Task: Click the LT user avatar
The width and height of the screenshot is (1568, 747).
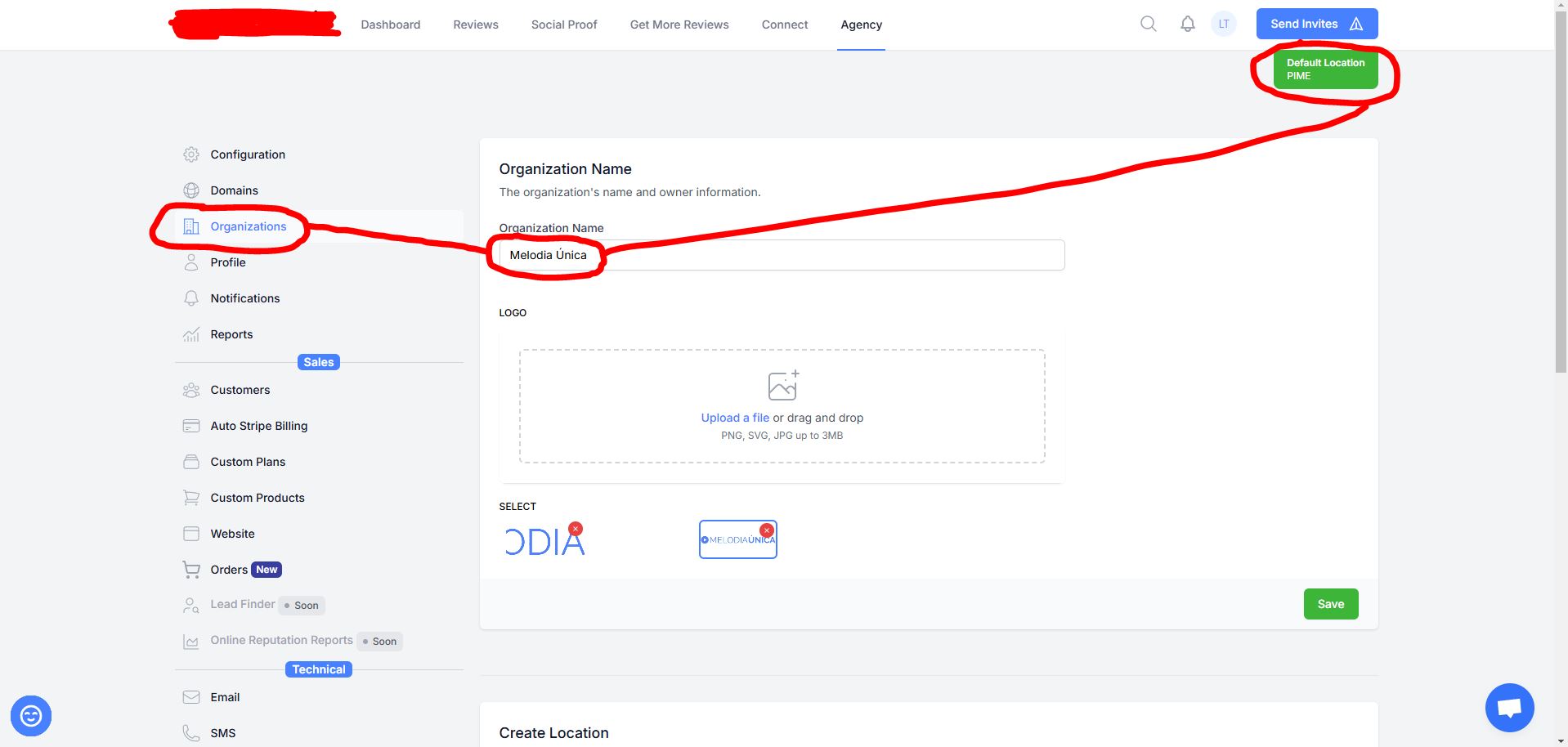Action: (x=1223, y=24)
